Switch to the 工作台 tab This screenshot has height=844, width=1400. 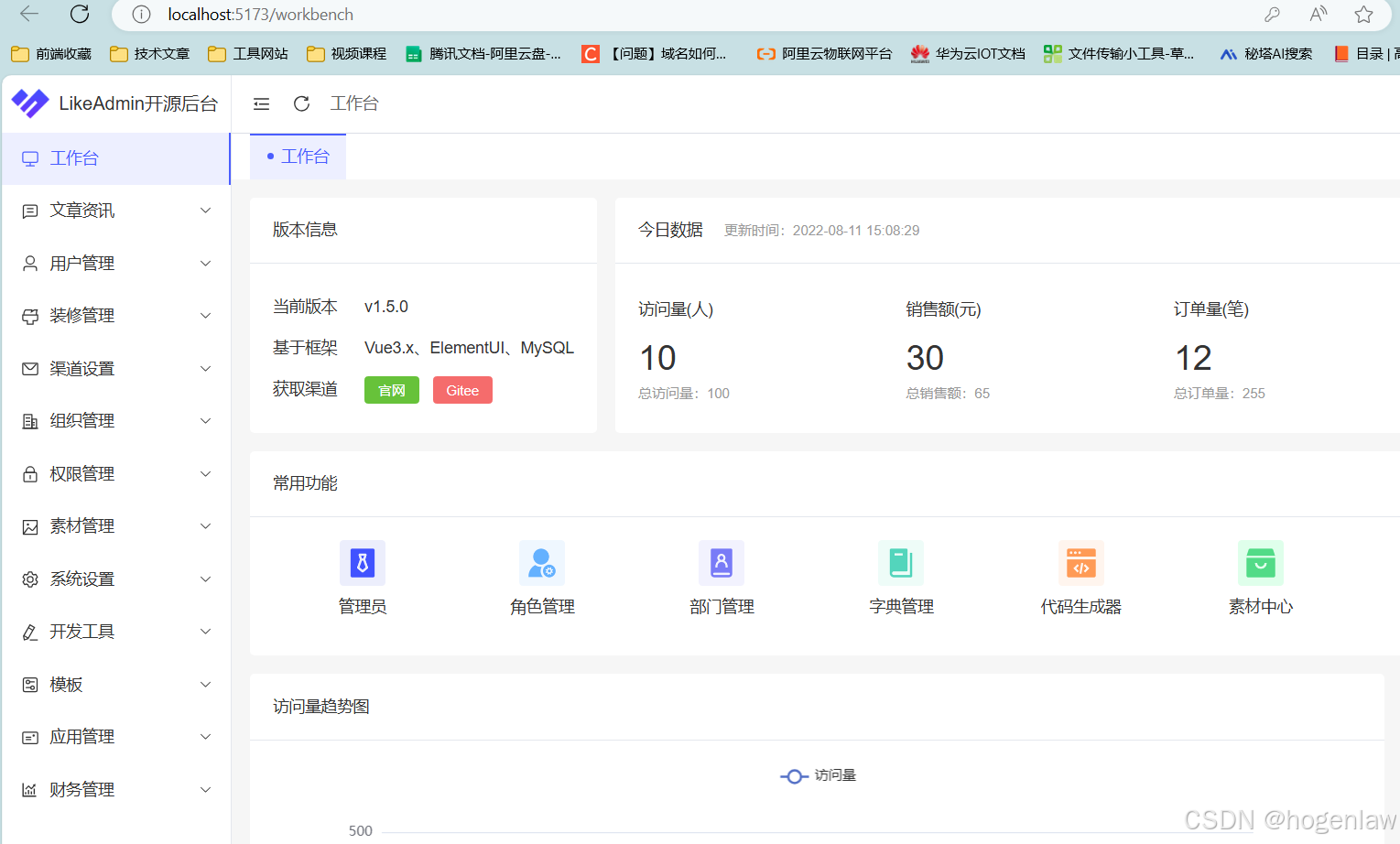(298, 156)
